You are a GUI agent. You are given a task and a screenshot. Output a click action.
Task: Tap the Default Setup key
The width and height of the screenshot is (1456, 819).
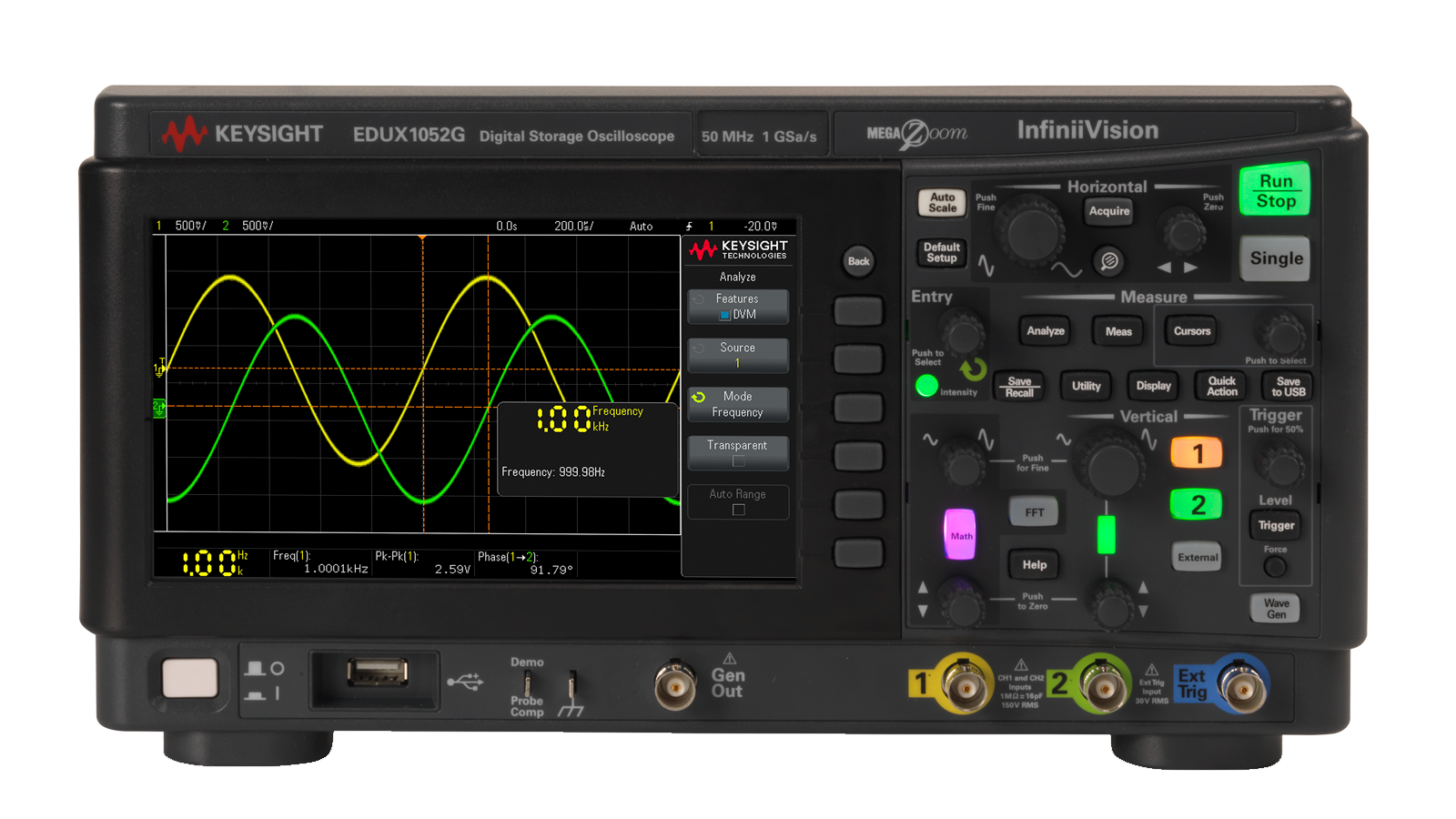[x=942, y=252]
